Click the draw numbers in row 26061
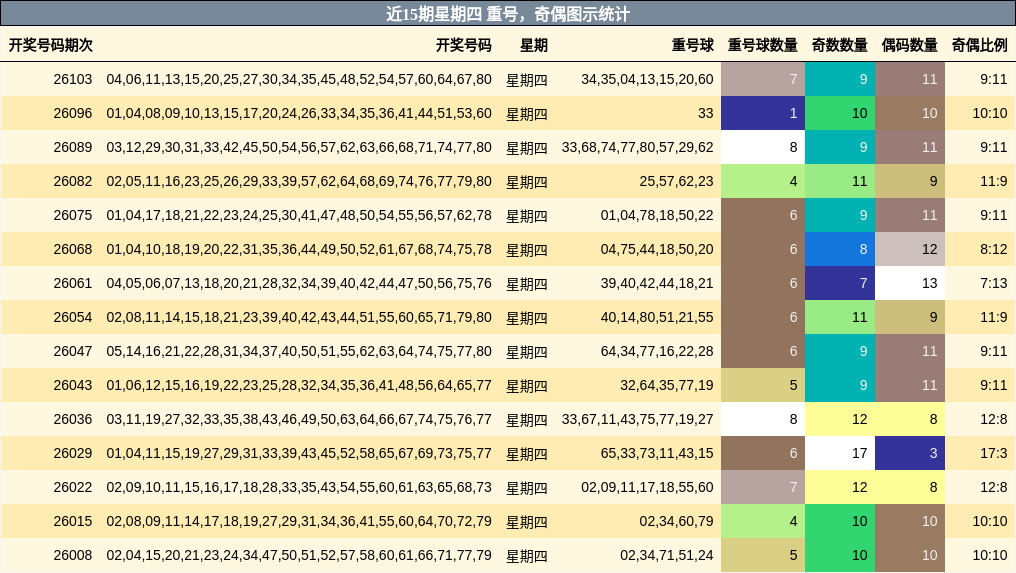 [x=299, y=283]
